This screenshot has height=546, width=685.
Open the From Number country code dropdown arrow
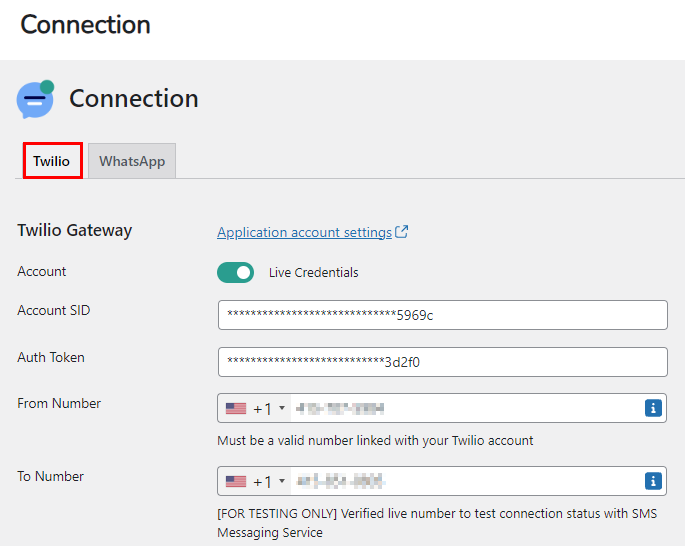click(x=282, y=408)
